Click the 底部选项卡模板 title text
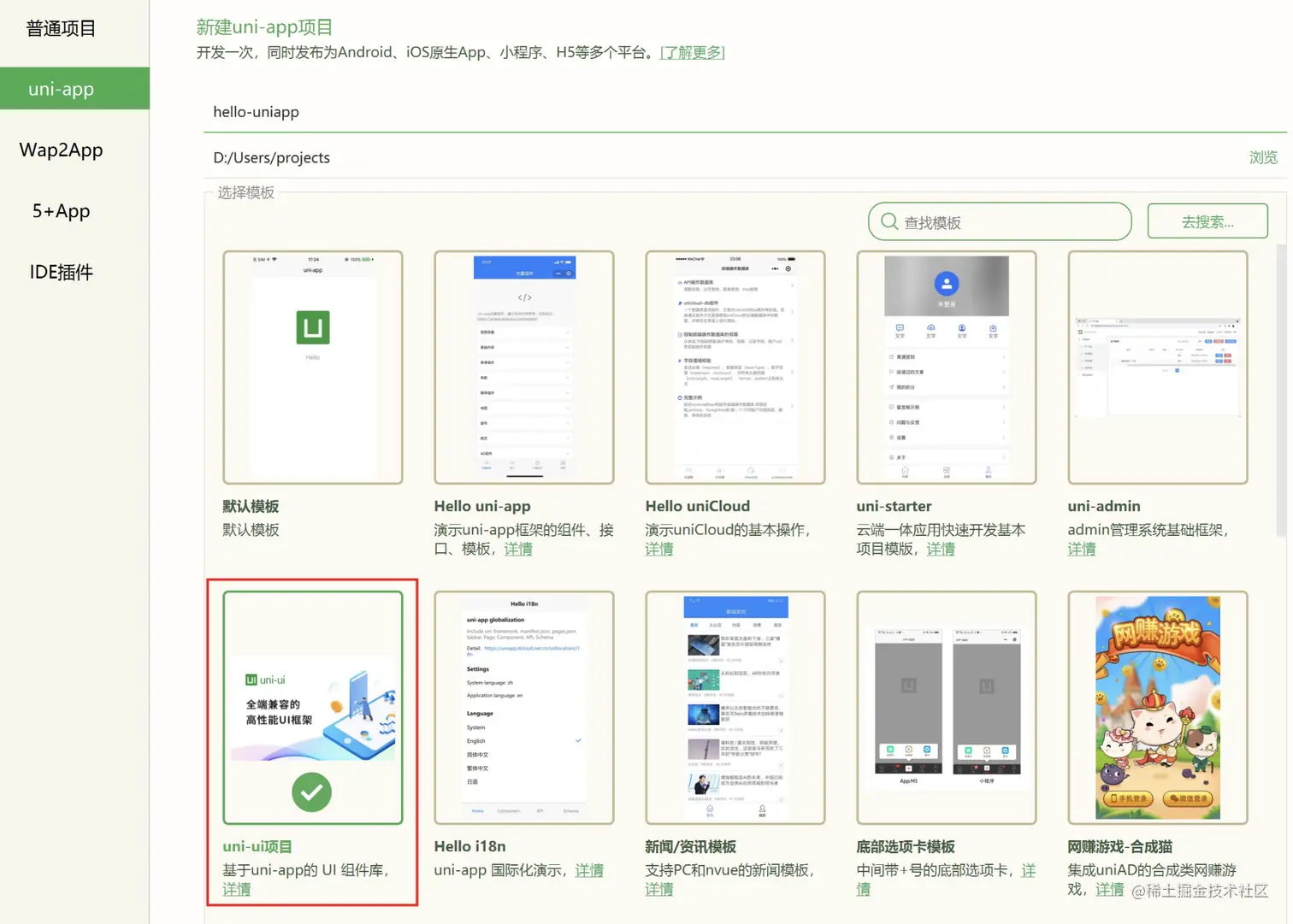Image resolution: width=1293 pixels, height=924 pixels. [906, 846]
